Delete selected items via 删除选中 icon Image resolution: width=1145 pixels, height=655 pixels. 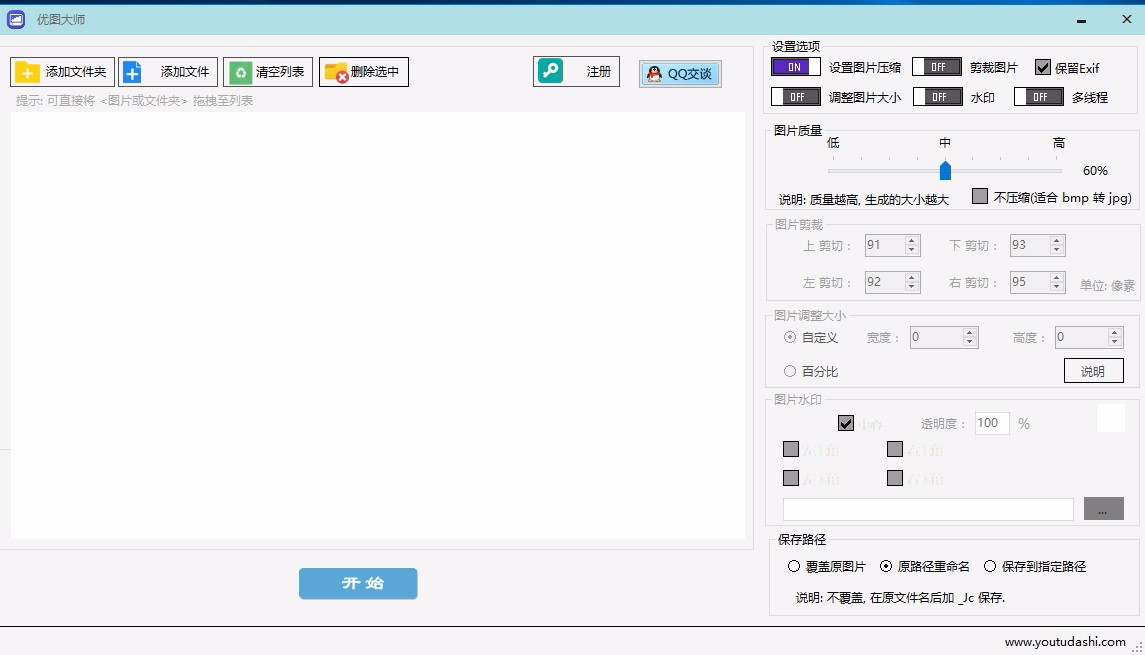[x=336, y=71]
